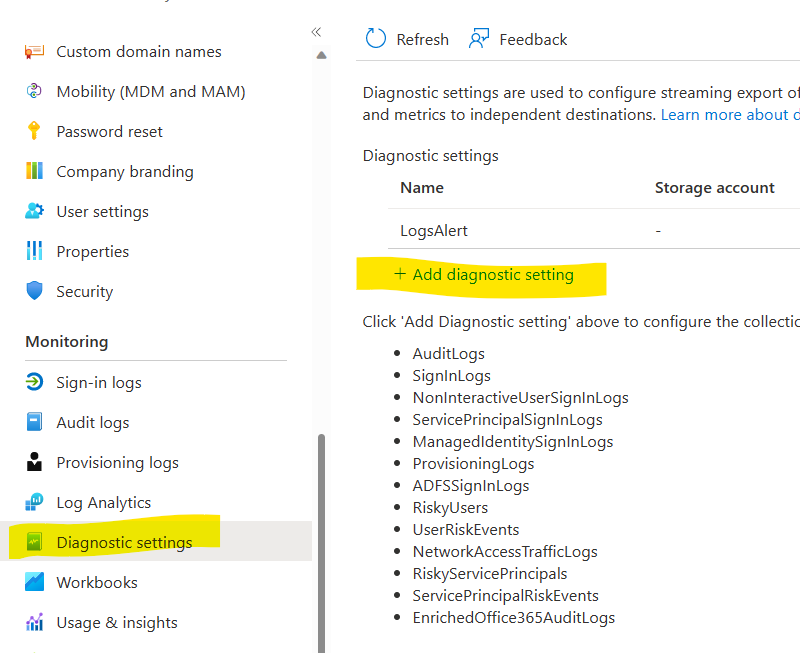800x653 pixels.
Task: Open the Feedback panel
Action: [518, 39]
